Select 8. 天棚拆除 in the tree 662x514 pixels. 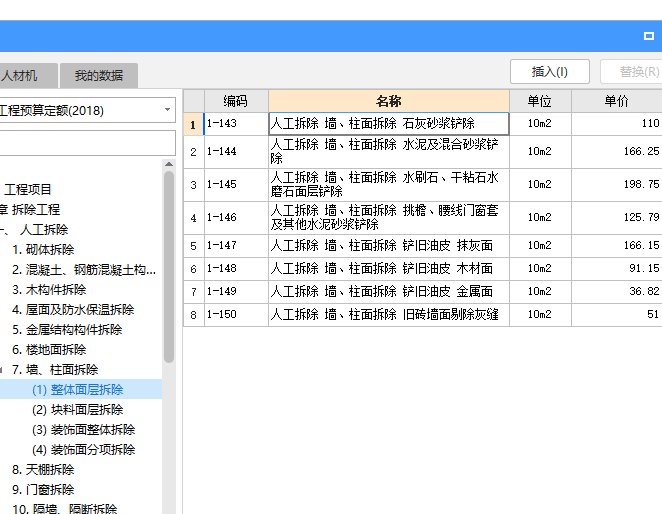click(43, 469)
